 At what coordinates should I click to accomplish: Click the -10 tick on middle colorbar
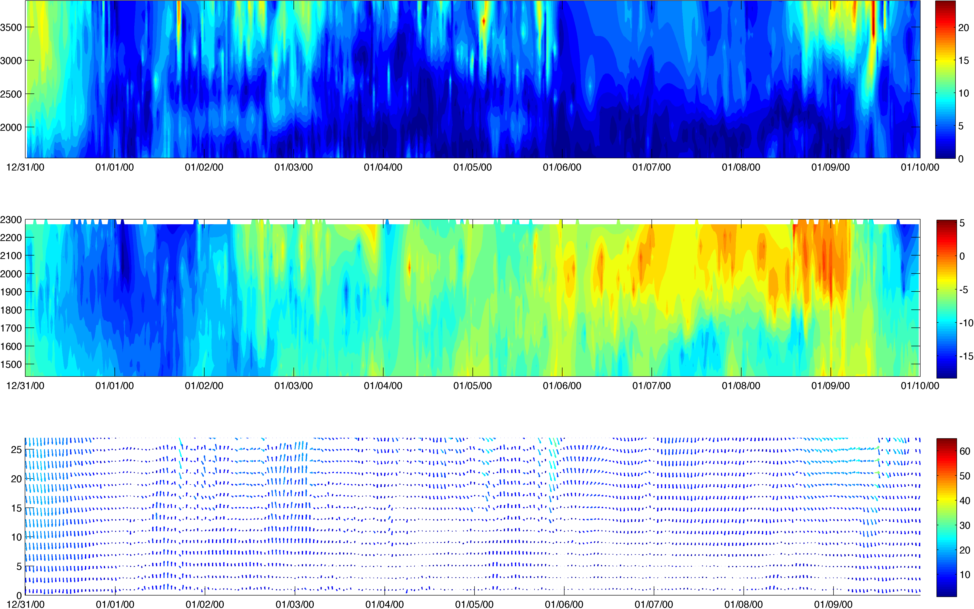tap(967, 323)
